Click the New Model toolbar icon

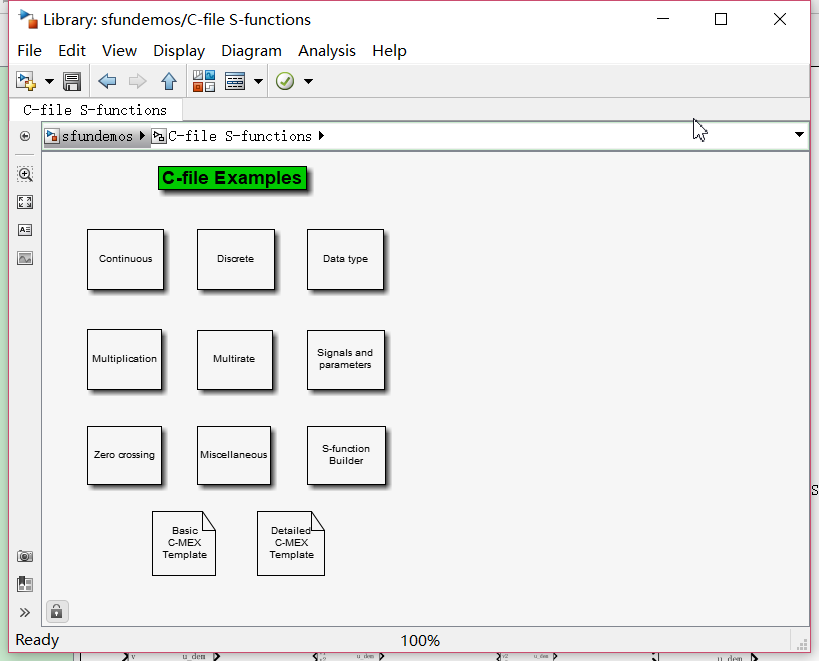pos(26,81)
